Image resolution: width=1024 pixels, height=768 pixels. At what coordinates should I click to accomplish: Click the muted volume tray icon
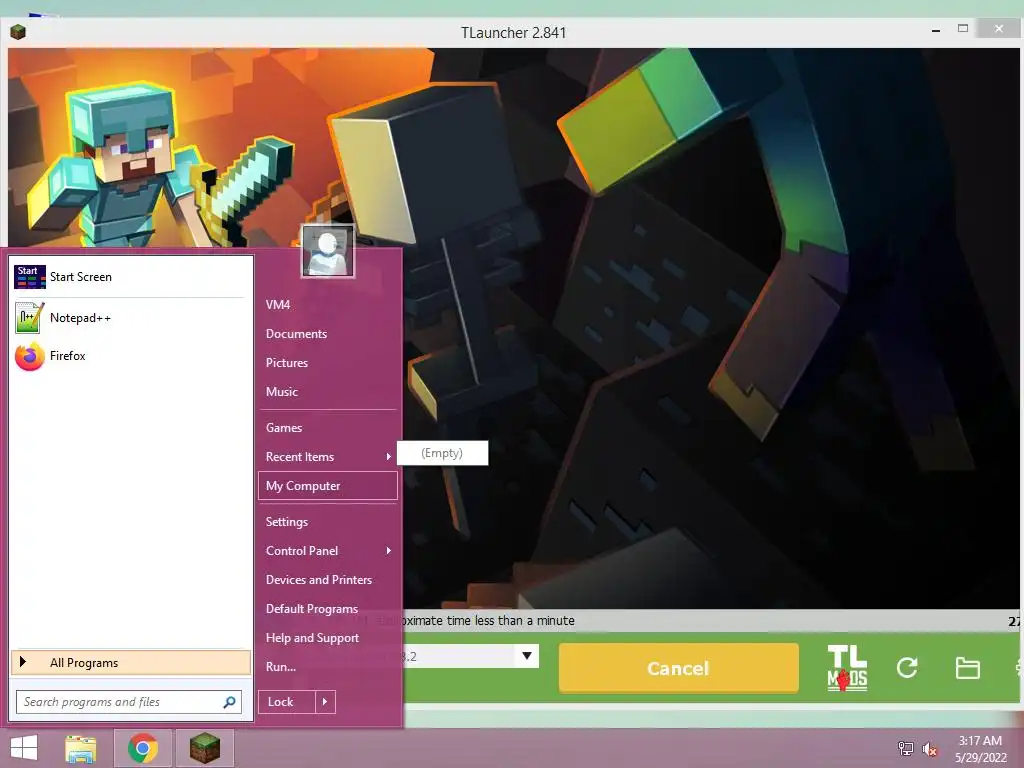click(x=930, y=749)
